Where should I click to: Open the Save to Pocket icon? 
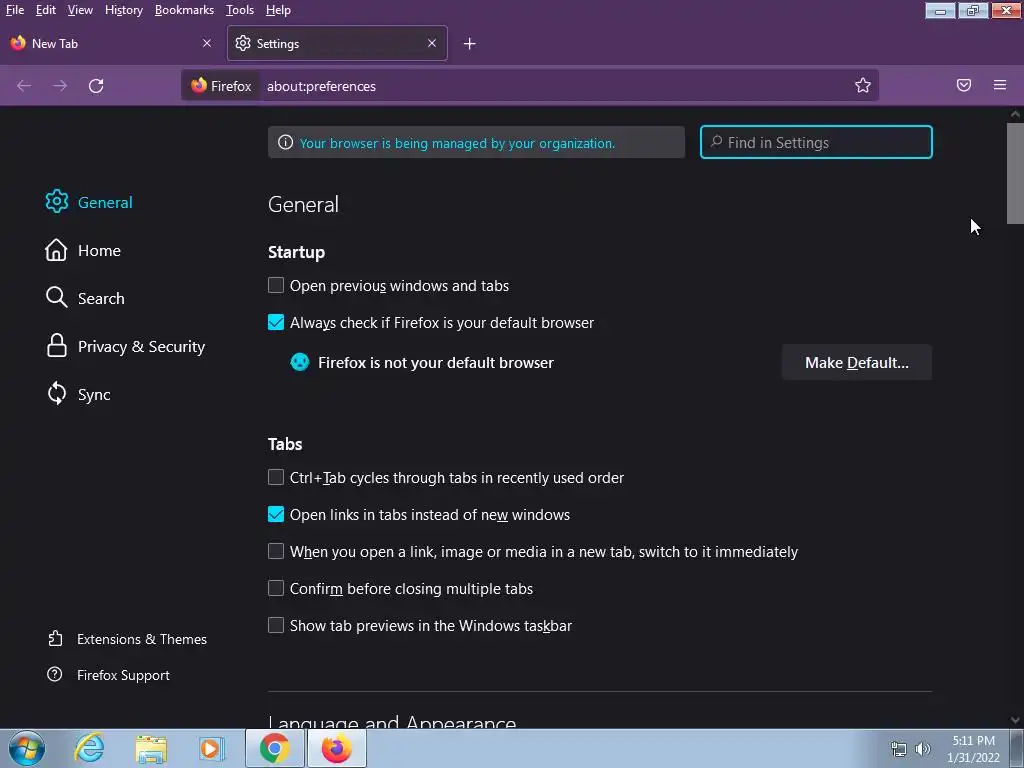pyautogui.click(x=964, y=85)
